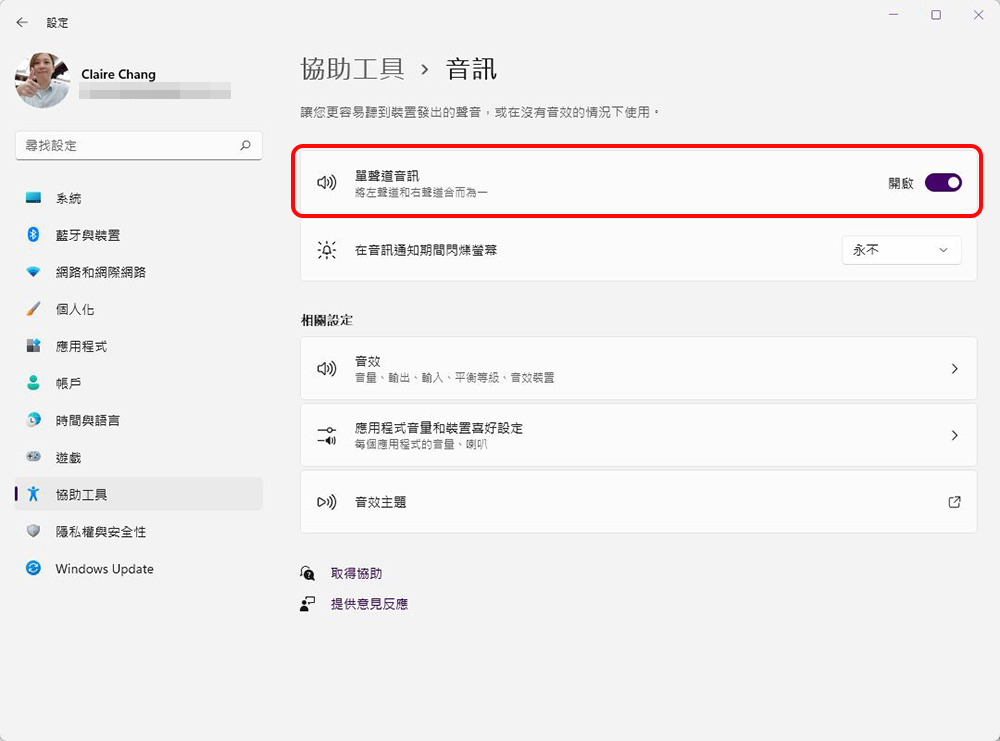This screenshot has height=741, width=1000.
Task: Go to 時間與語言 settings
Action: point(88,420)
